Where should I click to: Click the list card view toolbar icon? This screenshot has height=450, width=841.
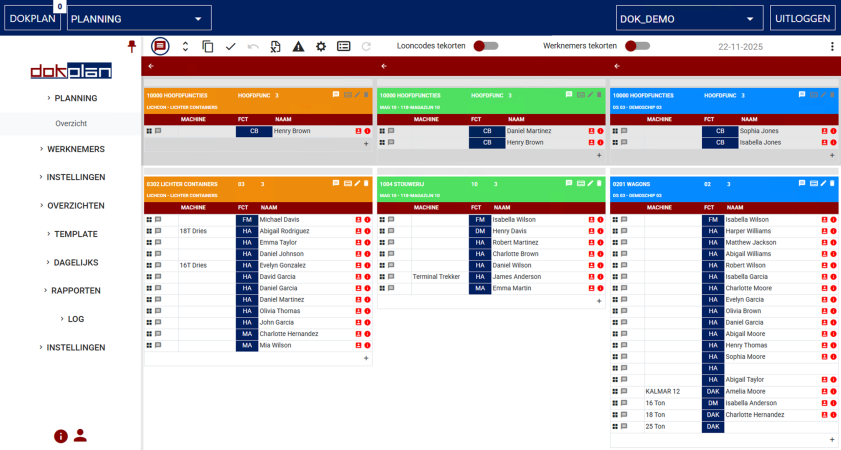coord(344,47)
